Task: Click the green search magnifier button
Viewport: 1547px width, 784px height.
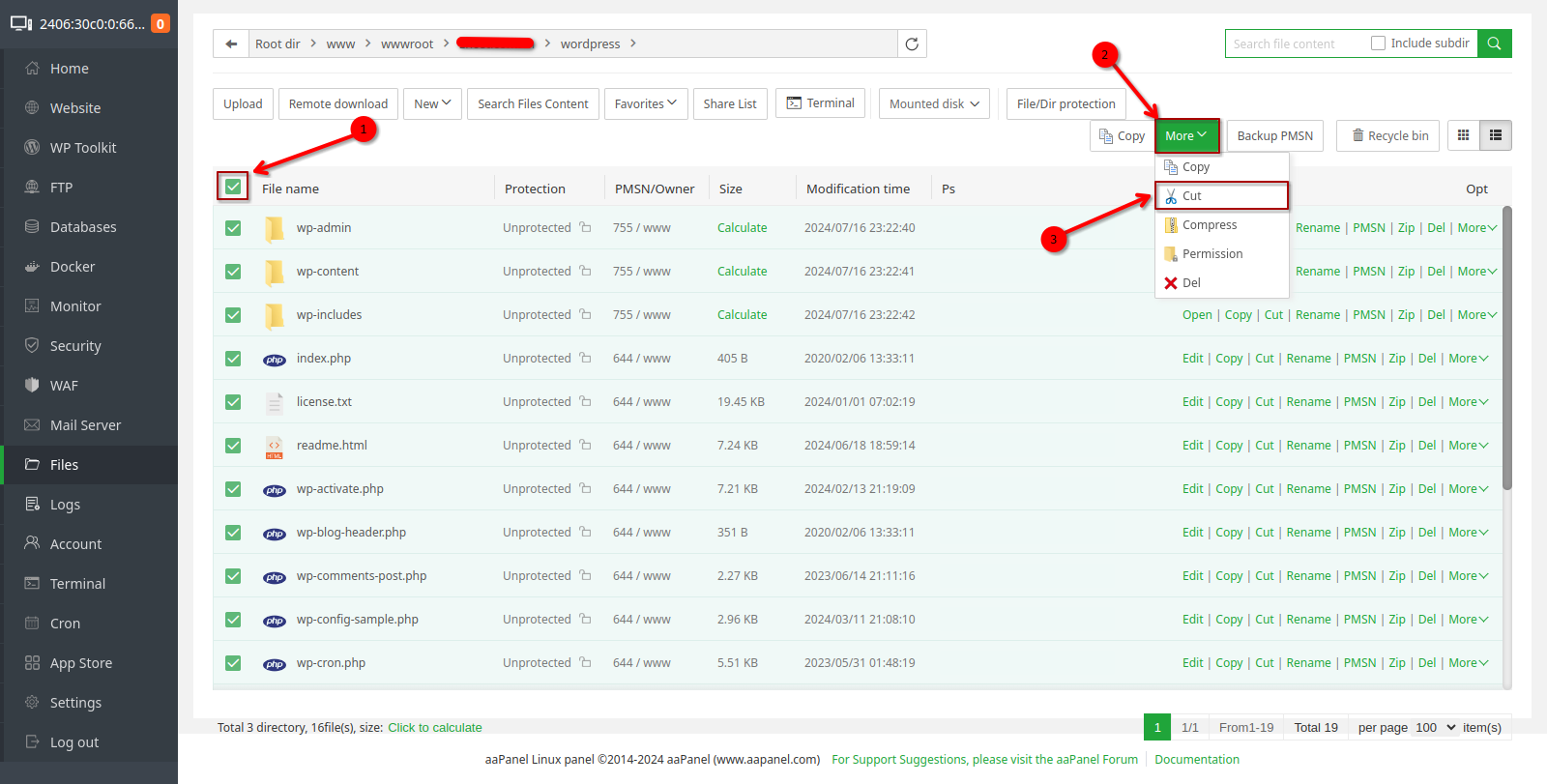Action: click(1494, 44)
